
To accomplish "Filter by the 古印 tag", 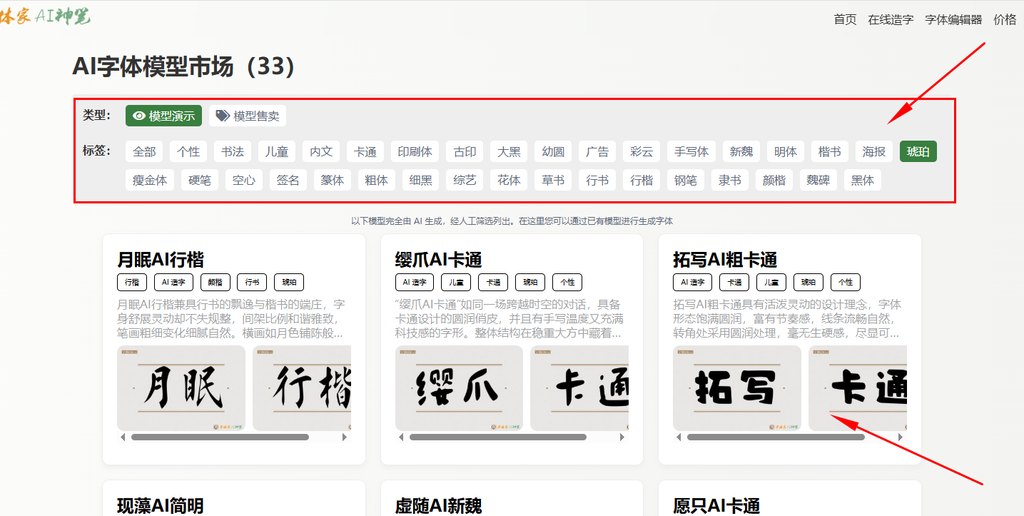I will (465, 152).
